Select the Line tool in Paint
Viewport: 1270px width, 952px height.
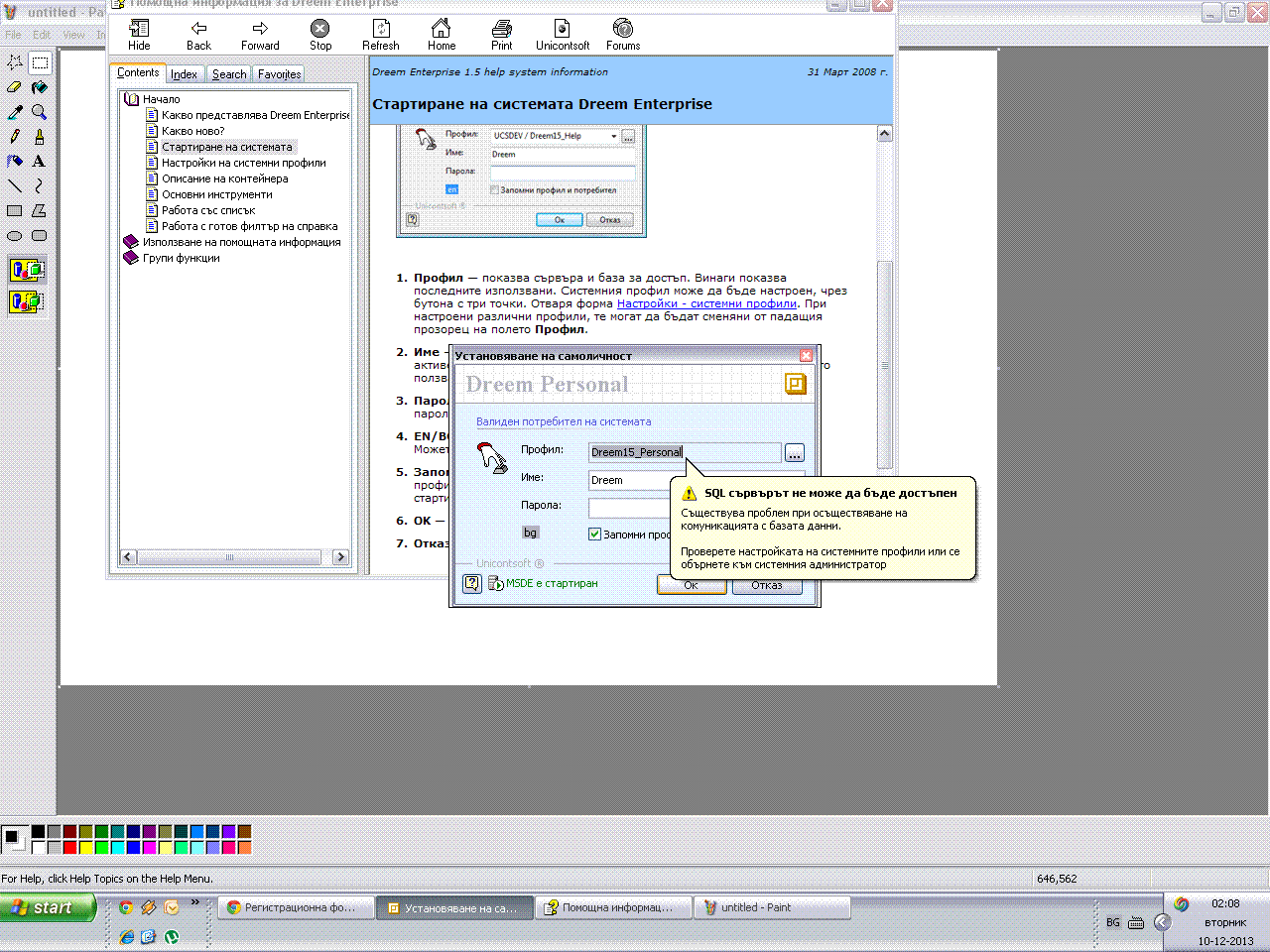15,185
